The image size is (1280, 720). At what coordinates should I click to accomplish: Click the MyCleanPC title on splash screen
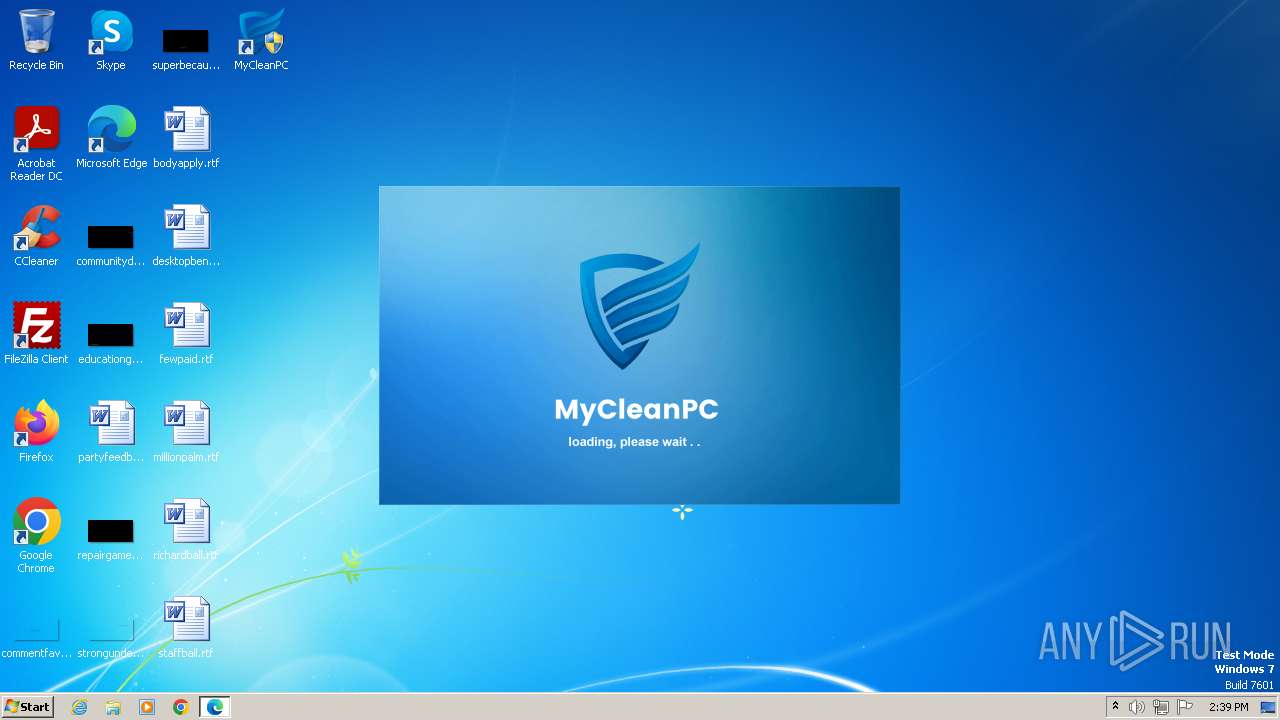[636, 409]
